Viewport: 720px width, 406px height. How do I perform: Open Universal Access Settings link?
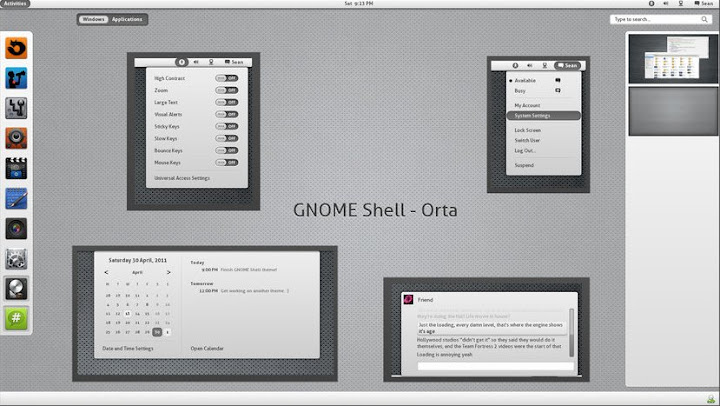[x=182, y=178]
